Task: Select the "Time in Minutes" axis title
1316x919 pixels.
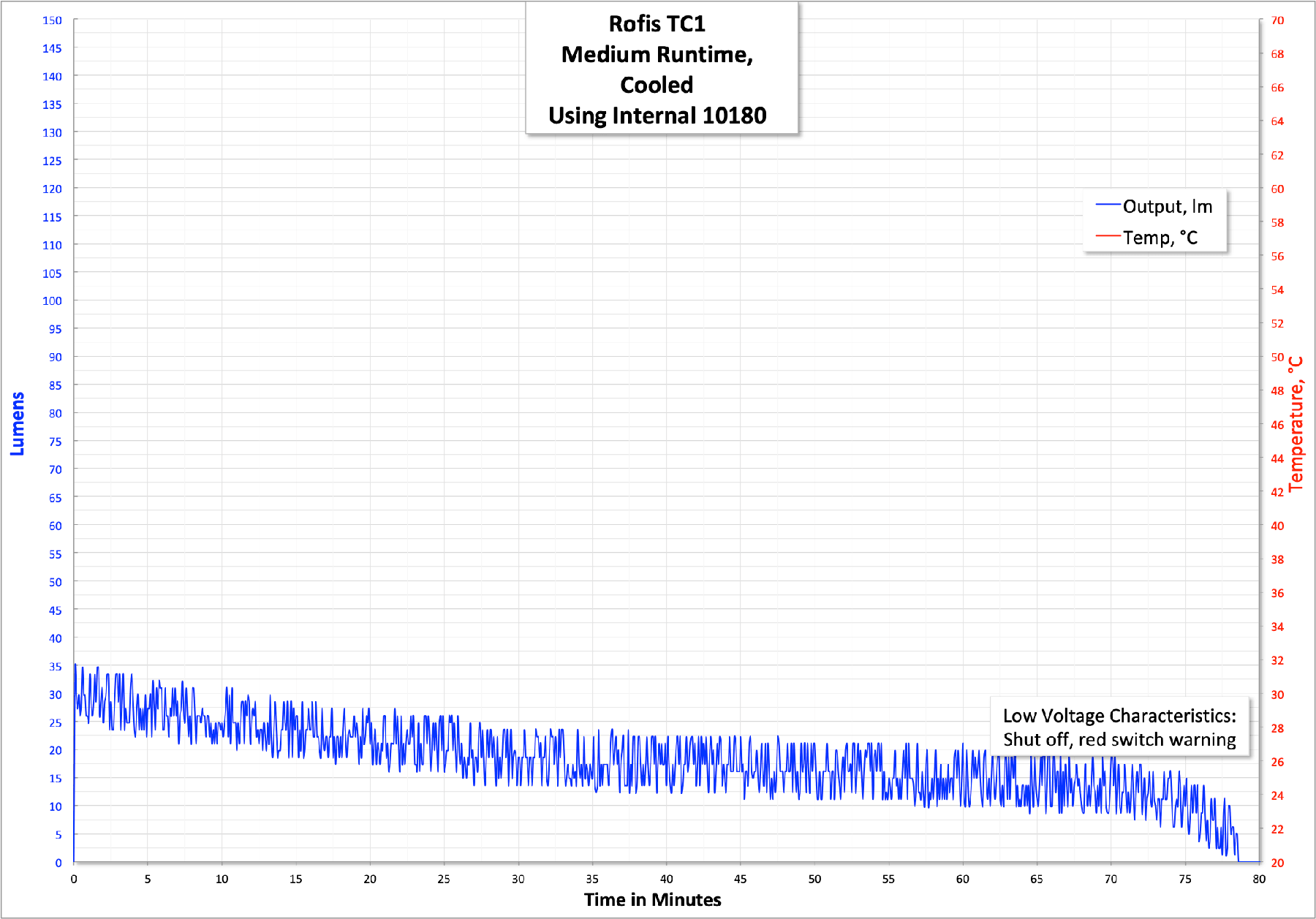Action: (x=652, y=899)
